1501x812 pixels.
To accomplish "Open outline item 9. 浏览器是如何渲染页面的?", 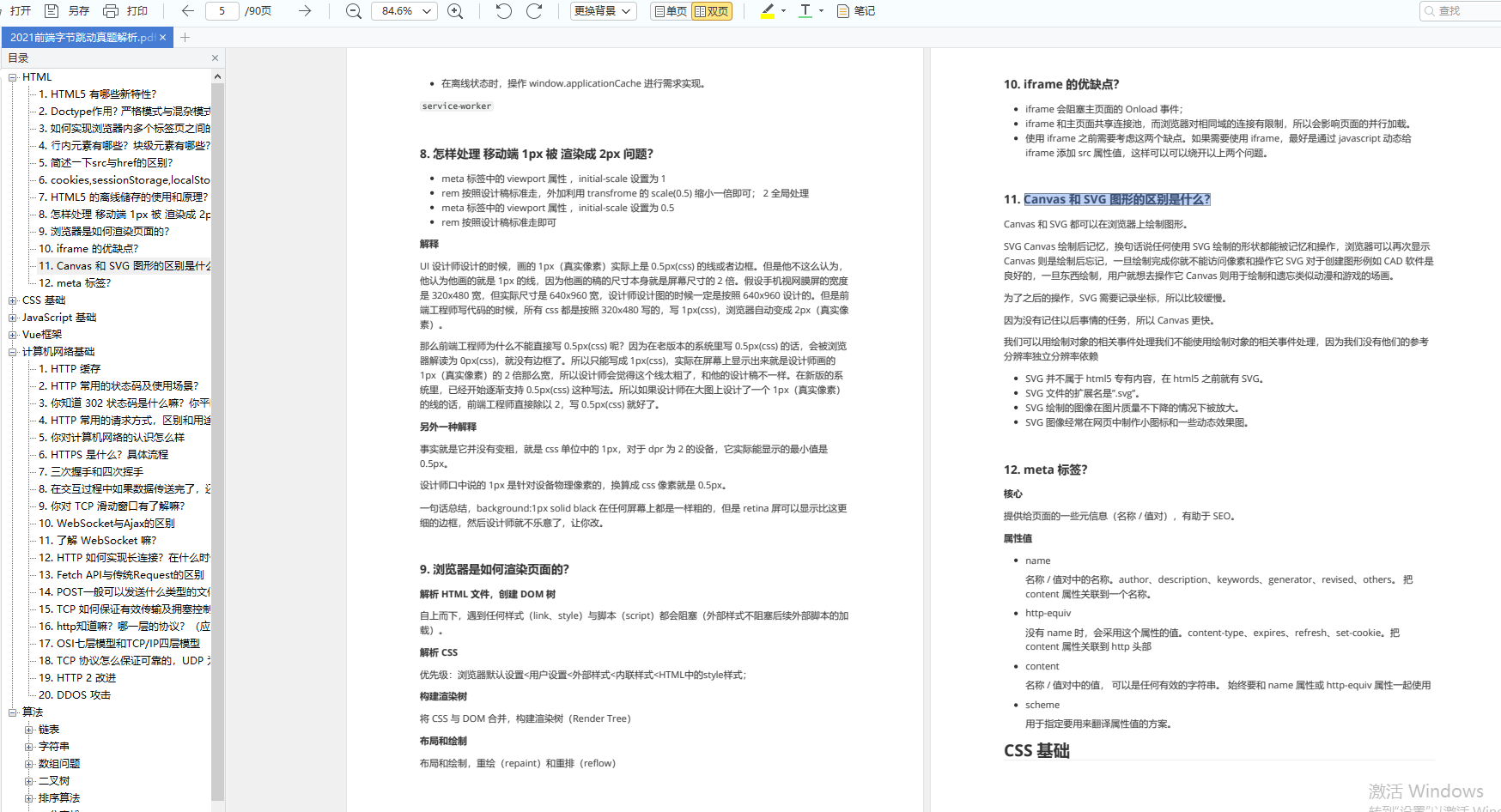I will (x=104, y=232).
